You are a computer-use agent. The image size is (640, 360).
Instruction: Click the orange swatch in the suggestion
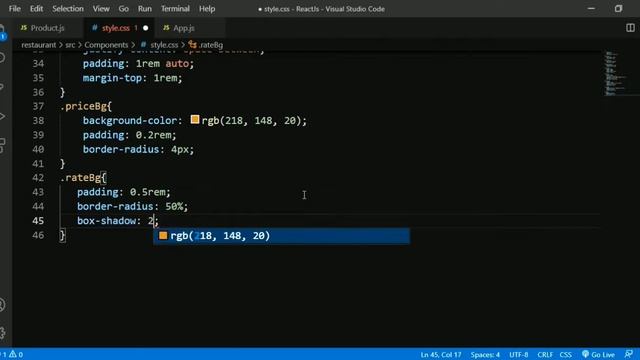[x=163, y=236]
